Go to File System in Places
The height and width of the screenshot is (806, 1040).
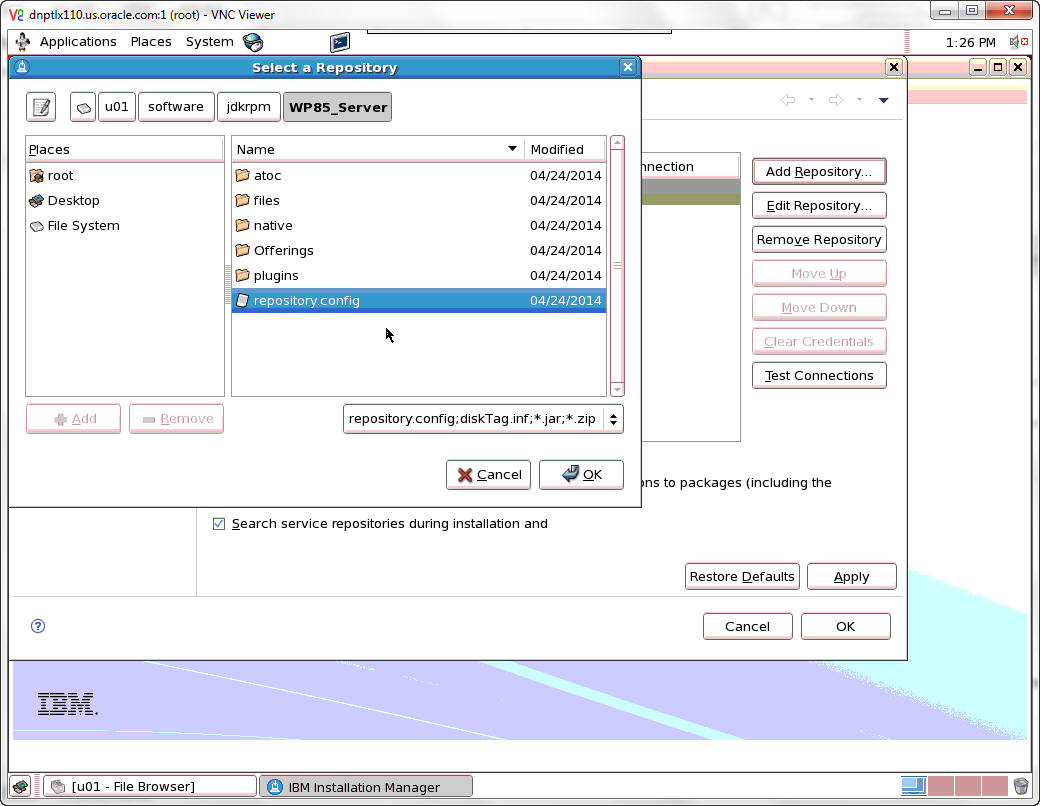coord(125,226)
